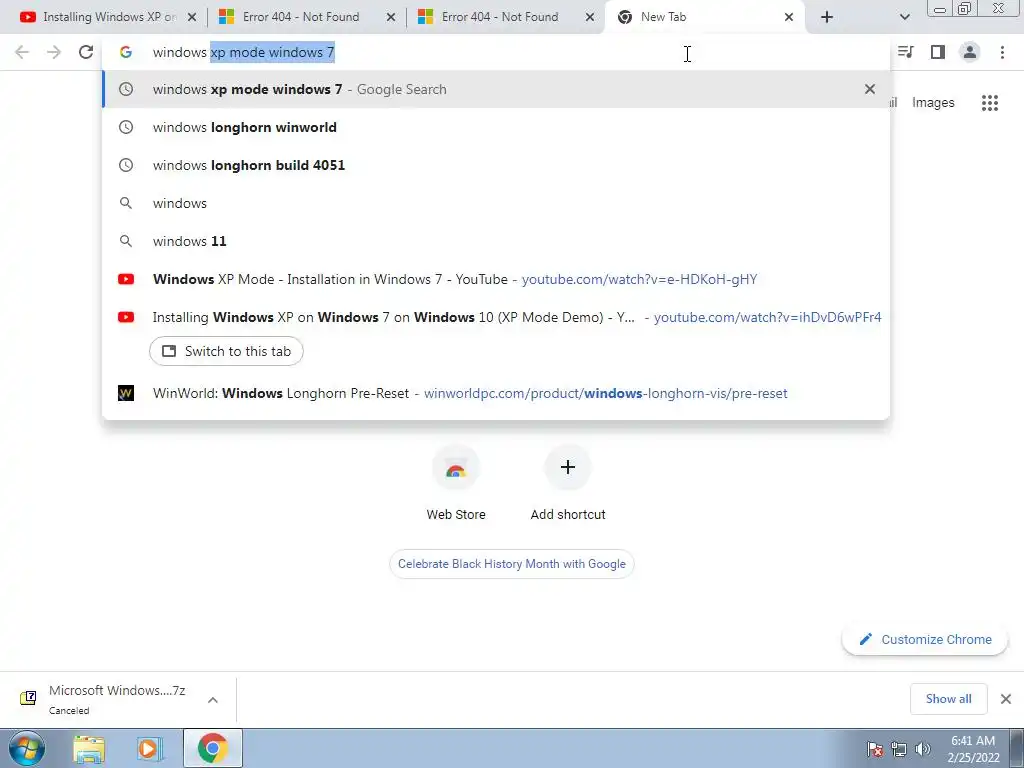Select the 'windows xp mode windows 7' Google Search suggestion

coord(496,89)
